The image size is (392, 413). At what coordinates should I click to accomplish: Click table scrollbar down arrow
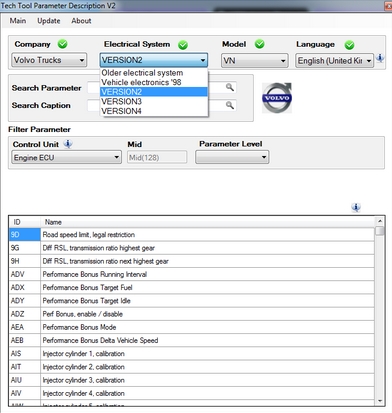(x=380, y=401)
